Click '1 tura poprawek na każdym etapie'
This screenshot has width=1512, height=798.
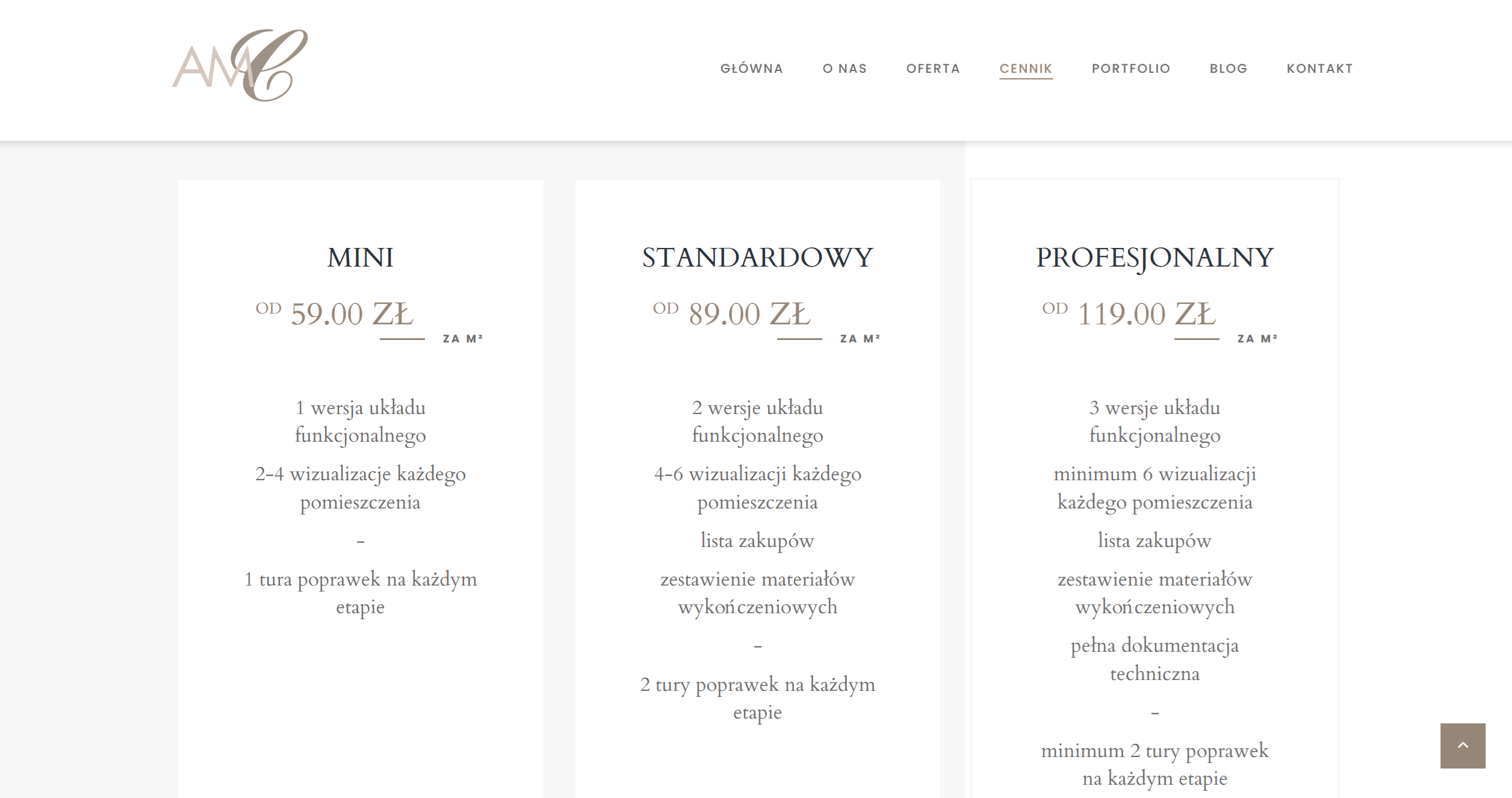[x=360, y=593]
